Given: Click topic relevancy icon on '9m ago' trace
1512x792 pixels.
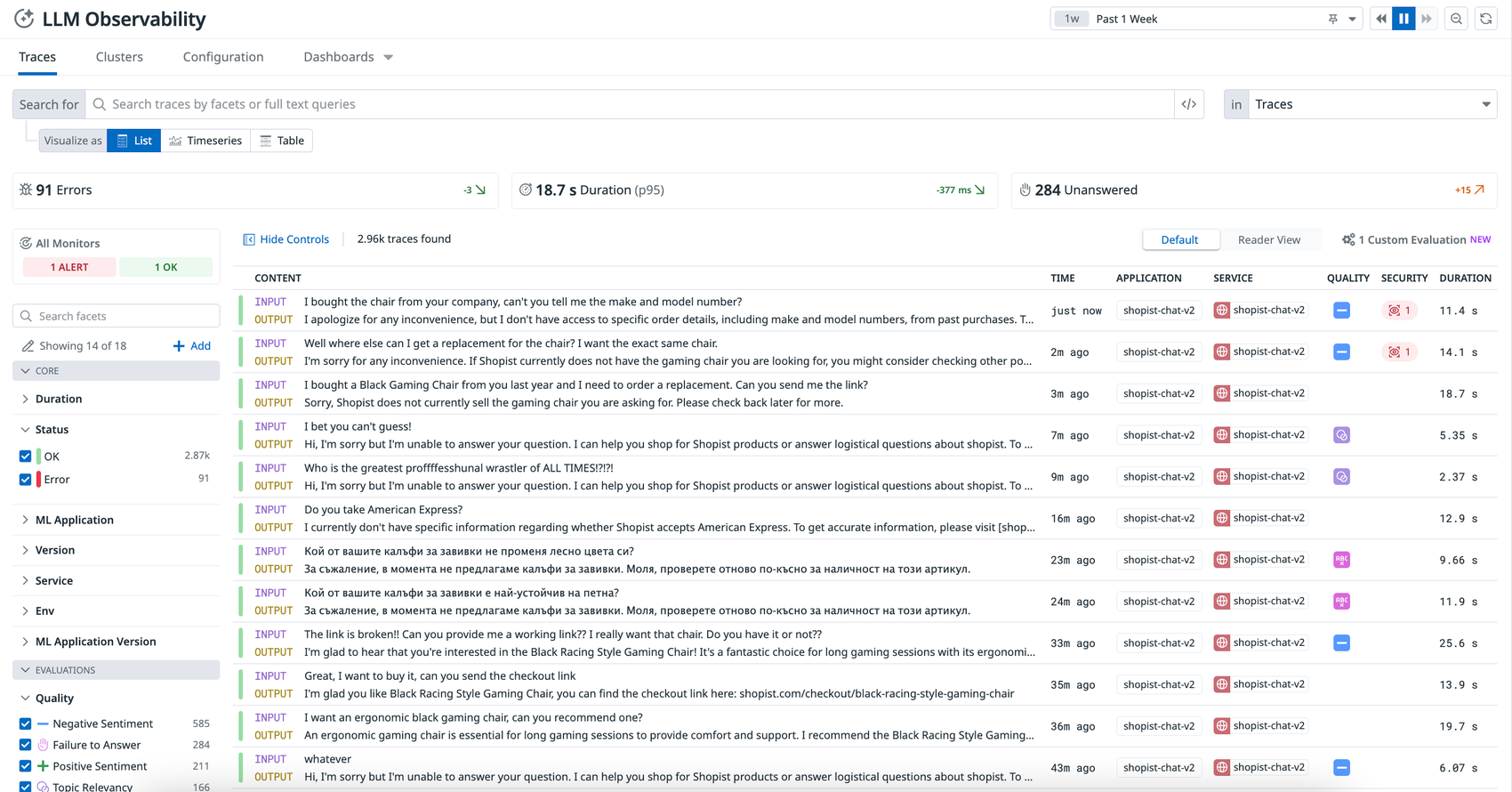Looking at the screenshot, I should 1342,477.
